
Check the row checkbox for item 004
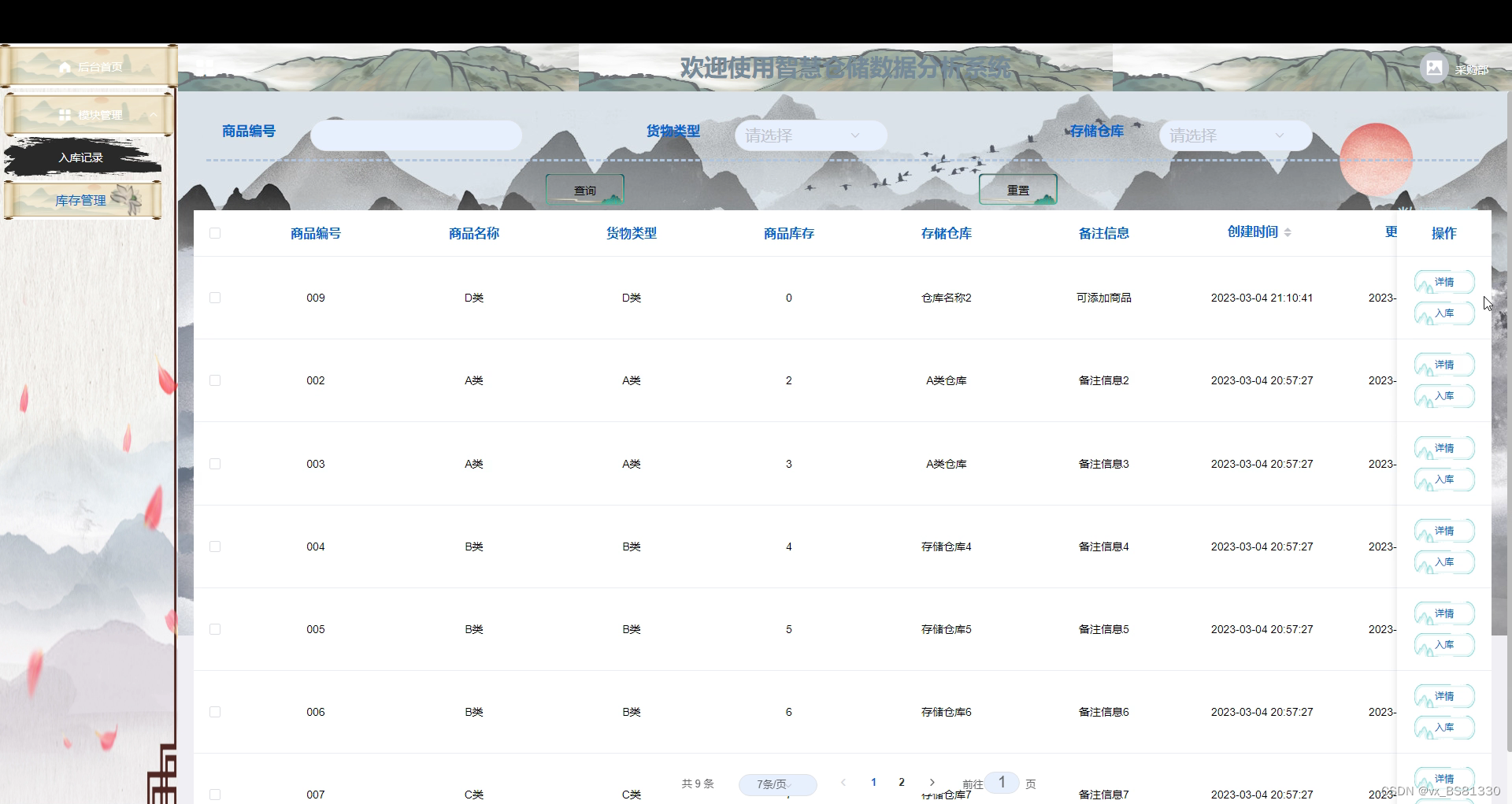(x=215, y=546)
